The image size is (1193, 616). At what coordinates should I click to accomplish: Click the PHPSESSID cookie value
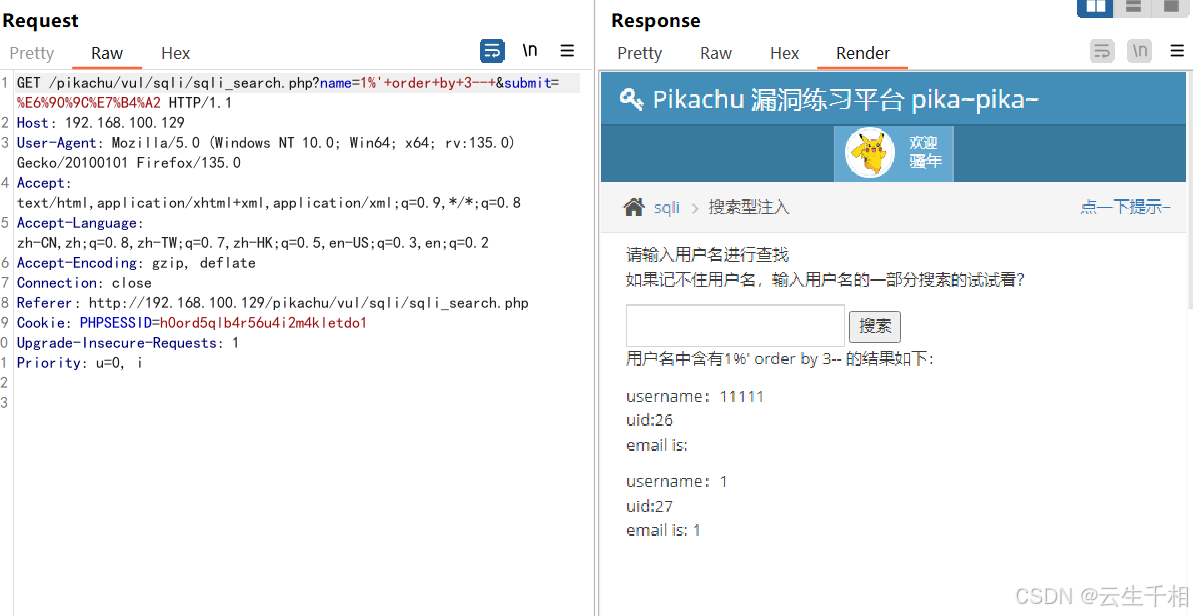point(263,322)
